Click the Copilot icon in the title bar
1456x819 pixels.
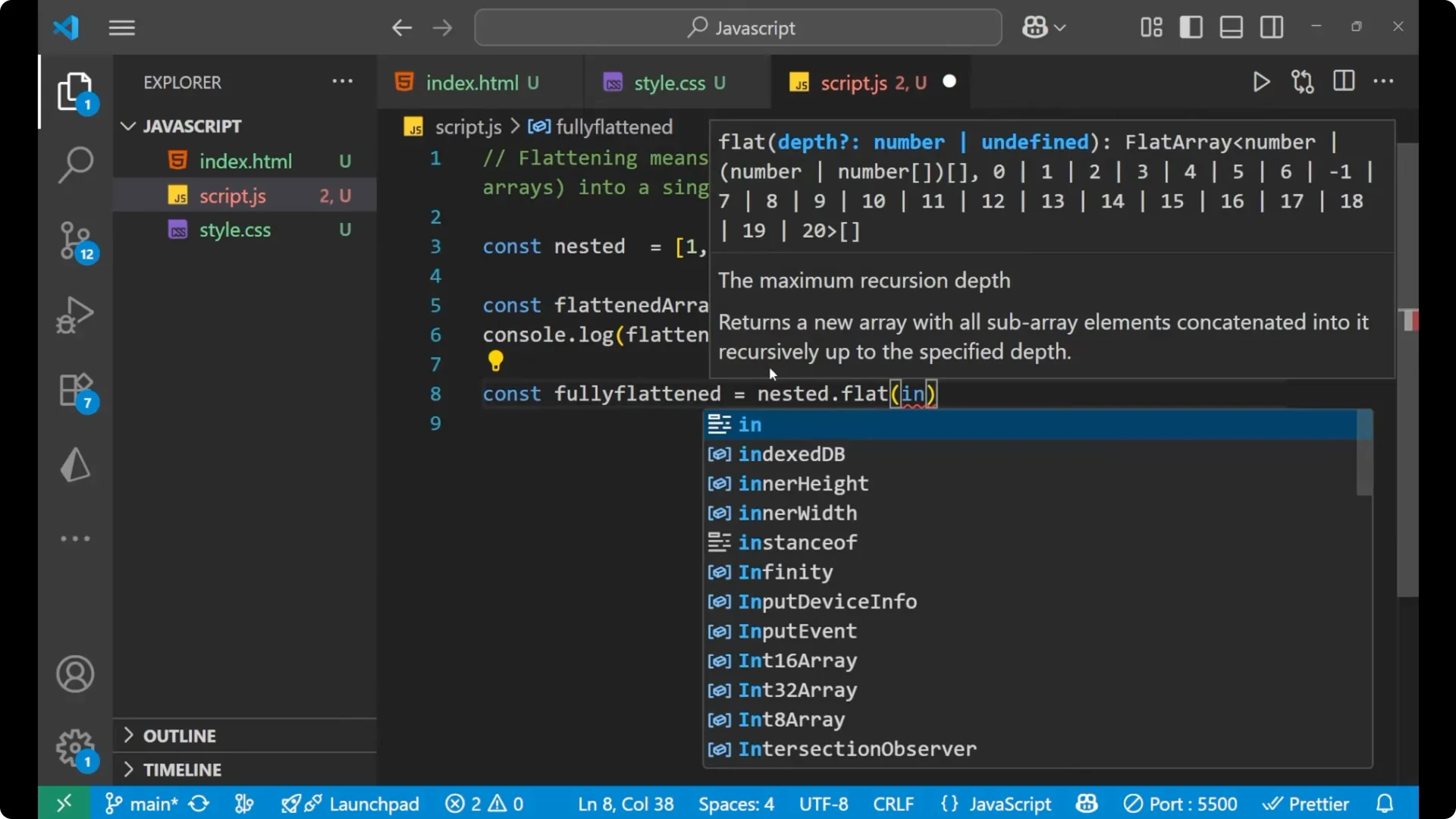(1036, 27)
